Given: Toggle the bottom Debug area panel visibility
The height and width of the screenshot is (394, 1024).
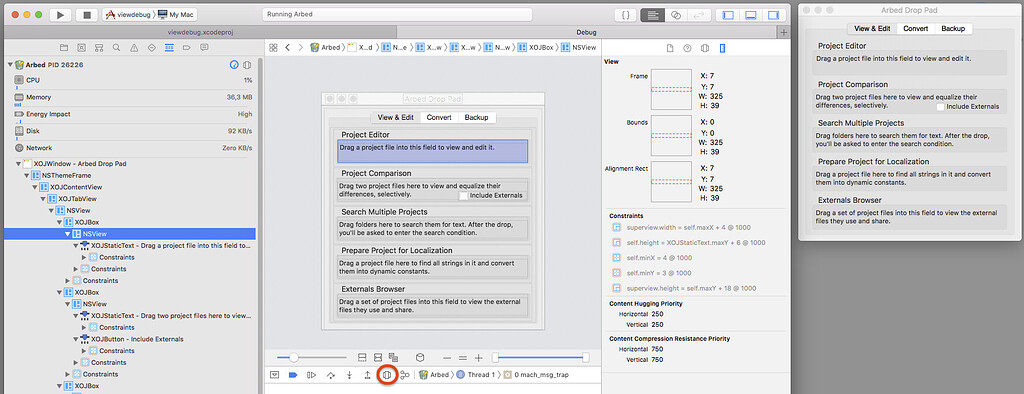Looking at the screenshot, I should 750,15.
